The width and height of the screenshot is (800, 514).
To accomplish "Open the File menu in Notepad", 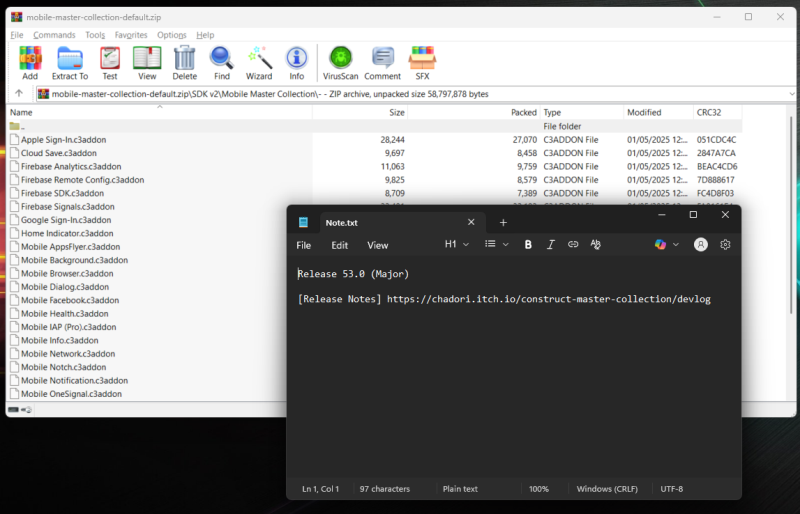I will click(304, 246).
